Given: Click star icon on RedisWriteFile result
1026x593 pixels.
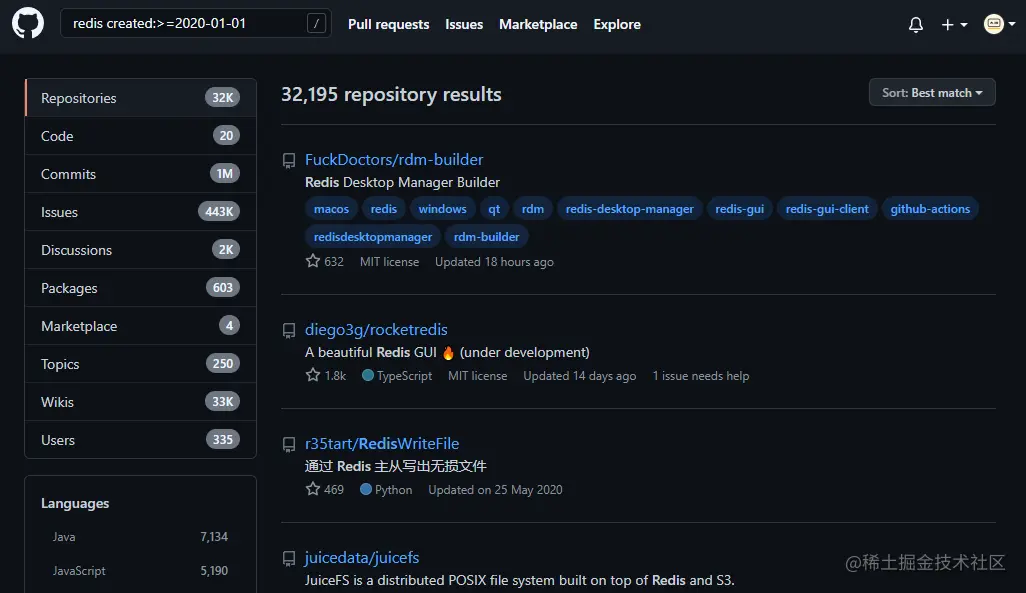Looking at the screenshot, I should point(313,489).
